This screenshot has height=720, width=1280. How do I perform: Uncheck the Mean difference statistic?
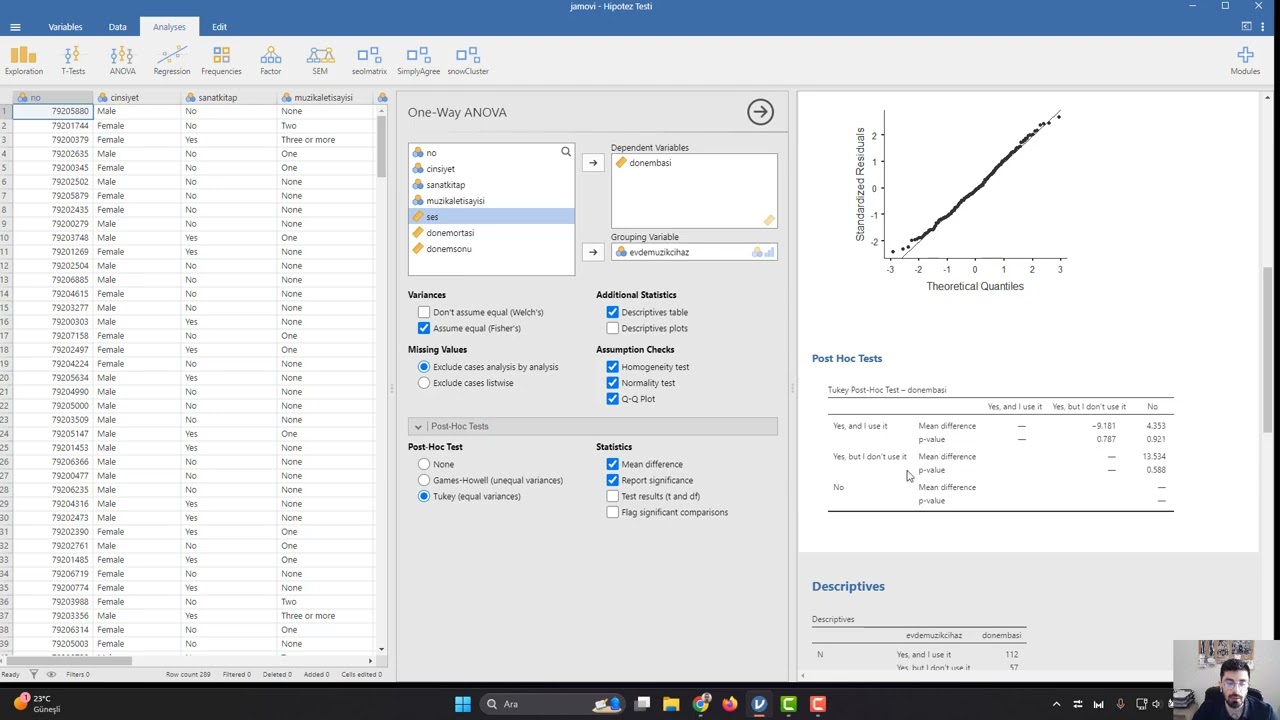point(612,464)
